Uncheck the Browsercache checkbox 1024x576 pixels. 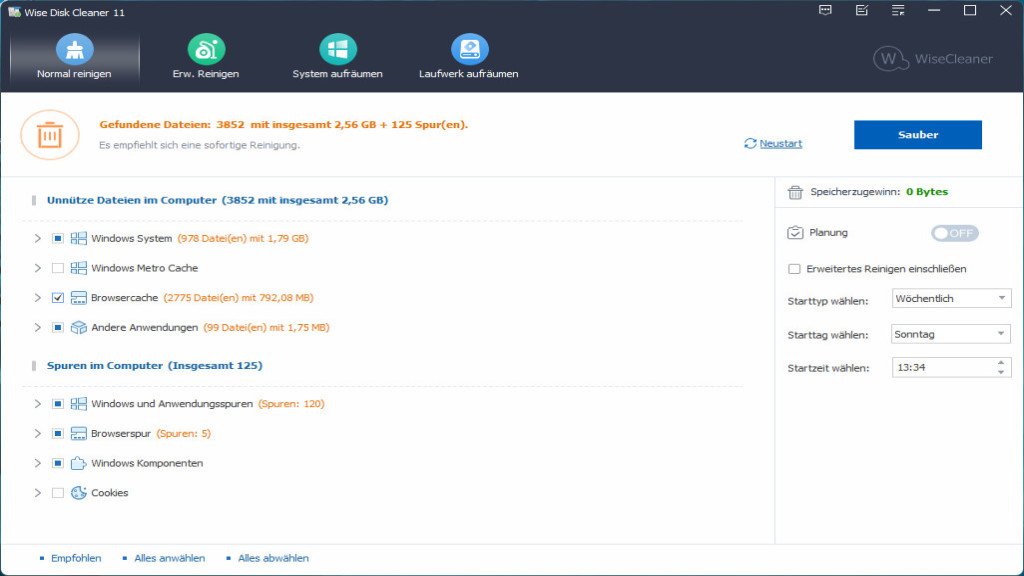(57, 298)
